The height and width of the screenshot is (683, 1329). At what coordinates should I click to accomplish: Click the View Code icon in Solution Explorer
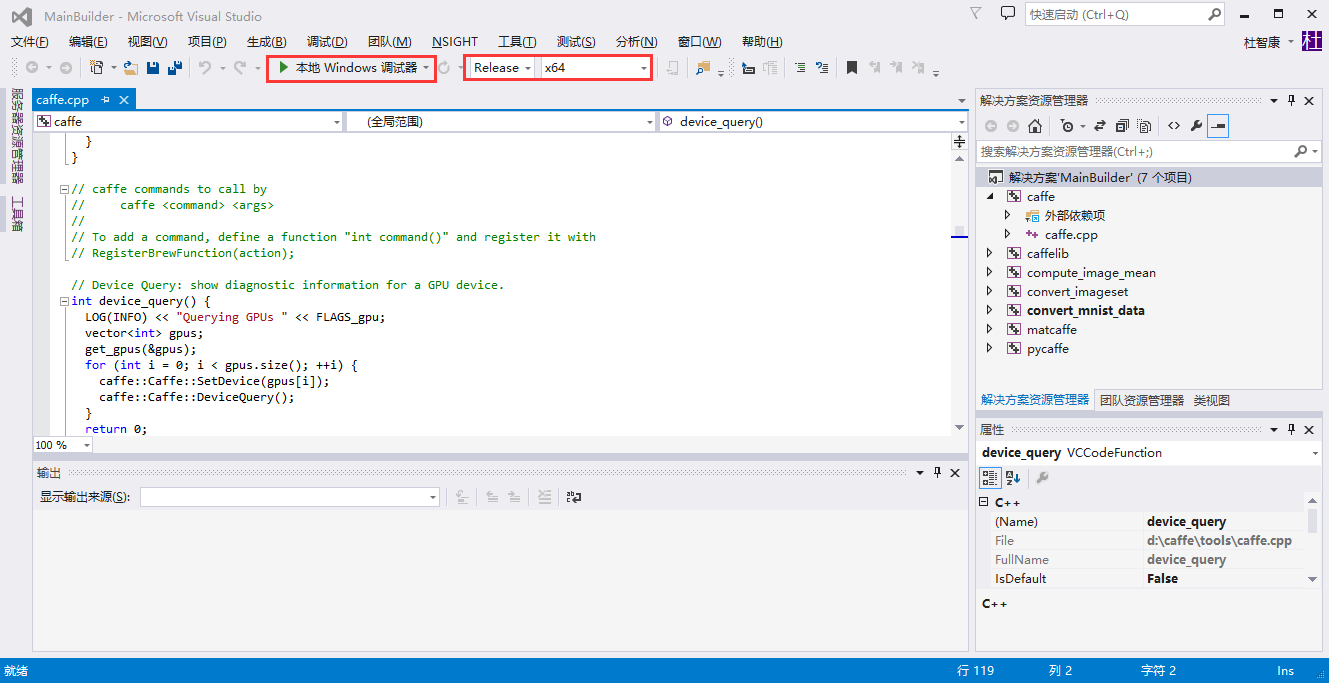click(1174, 126)
